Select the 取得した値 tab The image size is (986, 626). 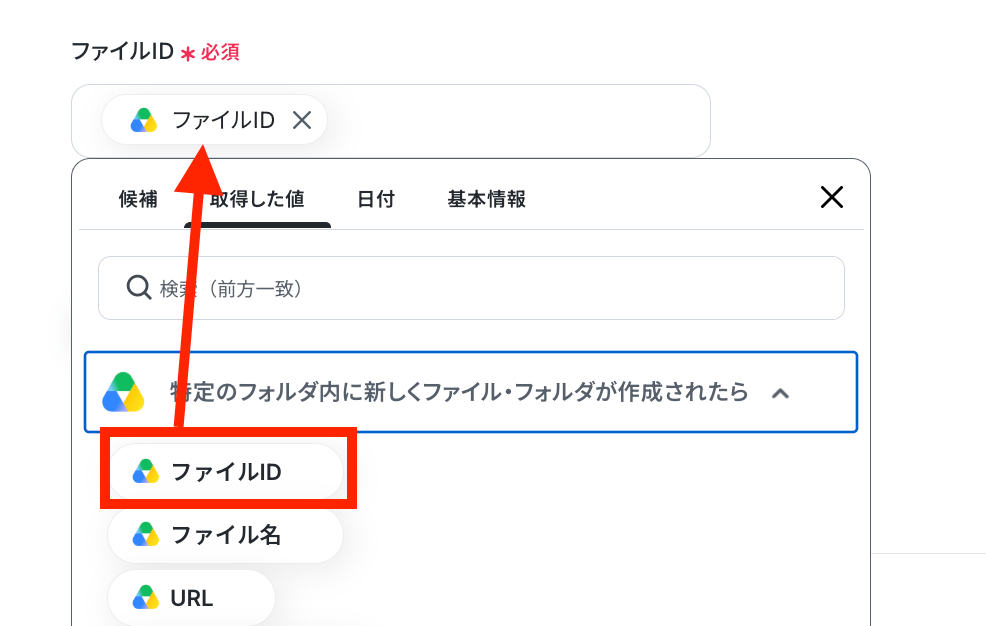pos(257,199)
